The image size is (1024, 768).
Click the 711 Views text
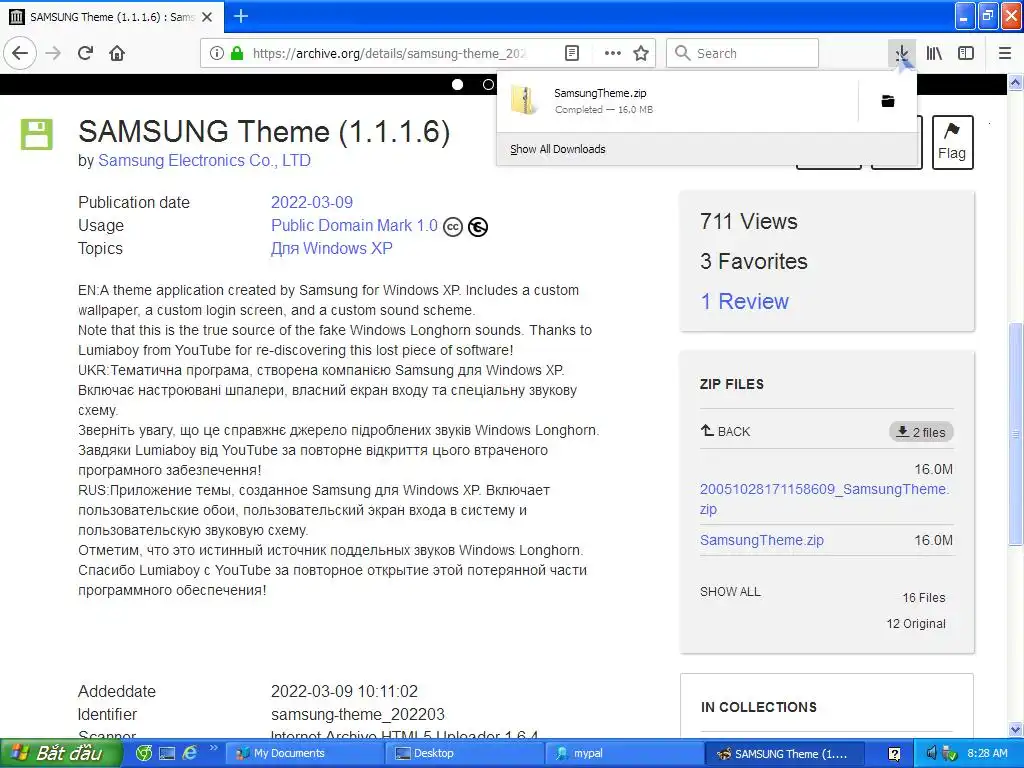[x=748, y=221]
